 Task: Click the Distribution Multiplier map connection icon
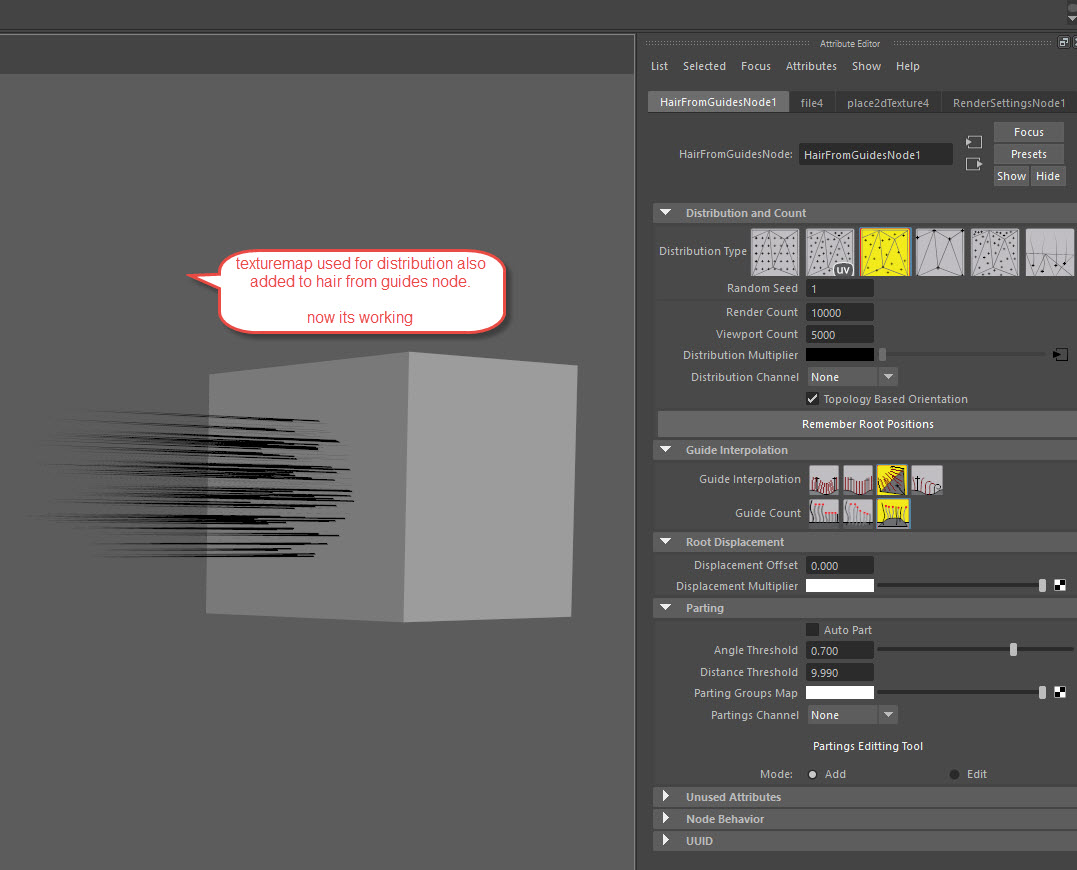pos(1060,355)
